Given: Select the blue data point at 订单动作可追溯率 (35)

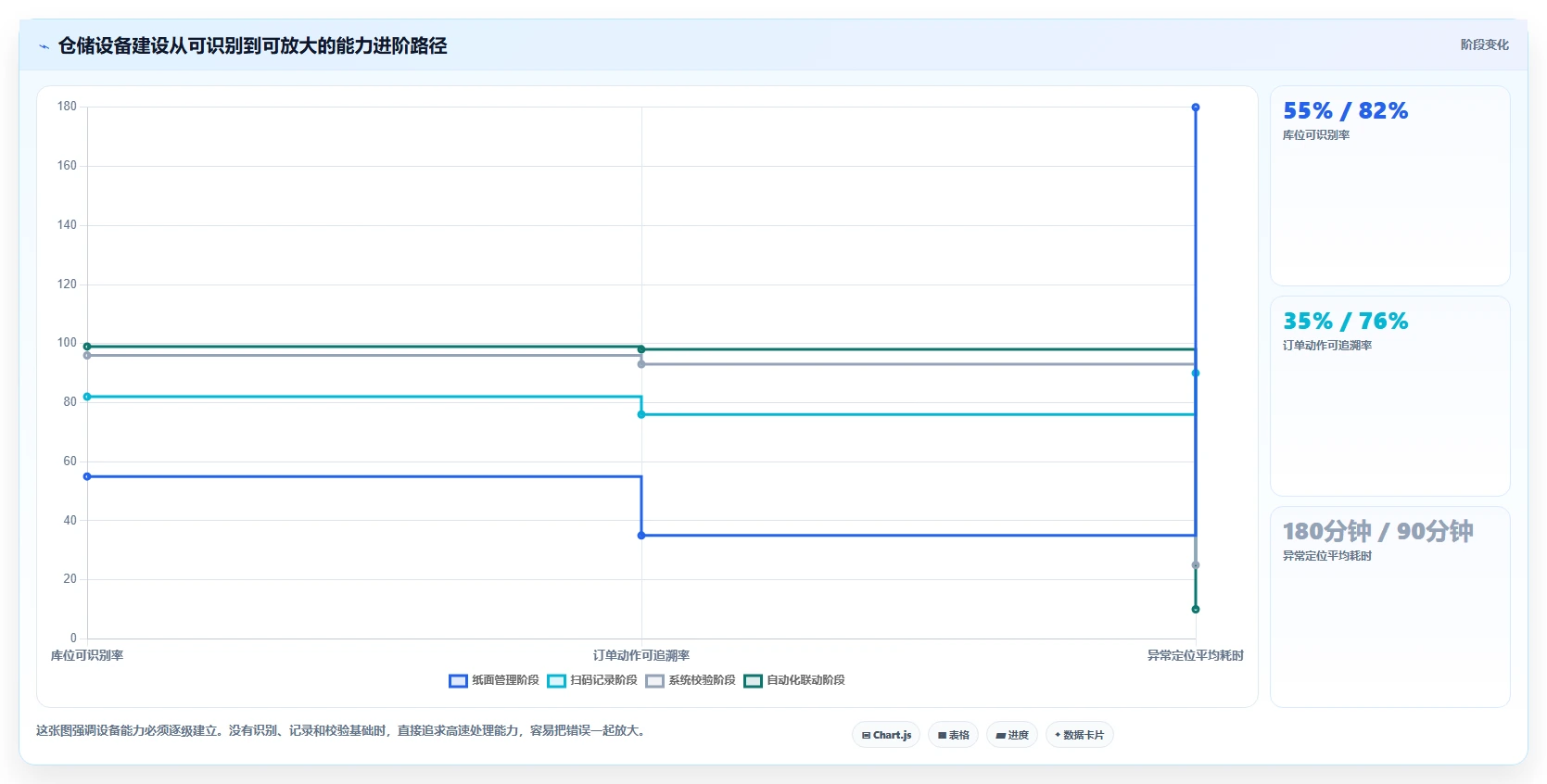Looking at the screenshot, I should click(x=641, y=536).
